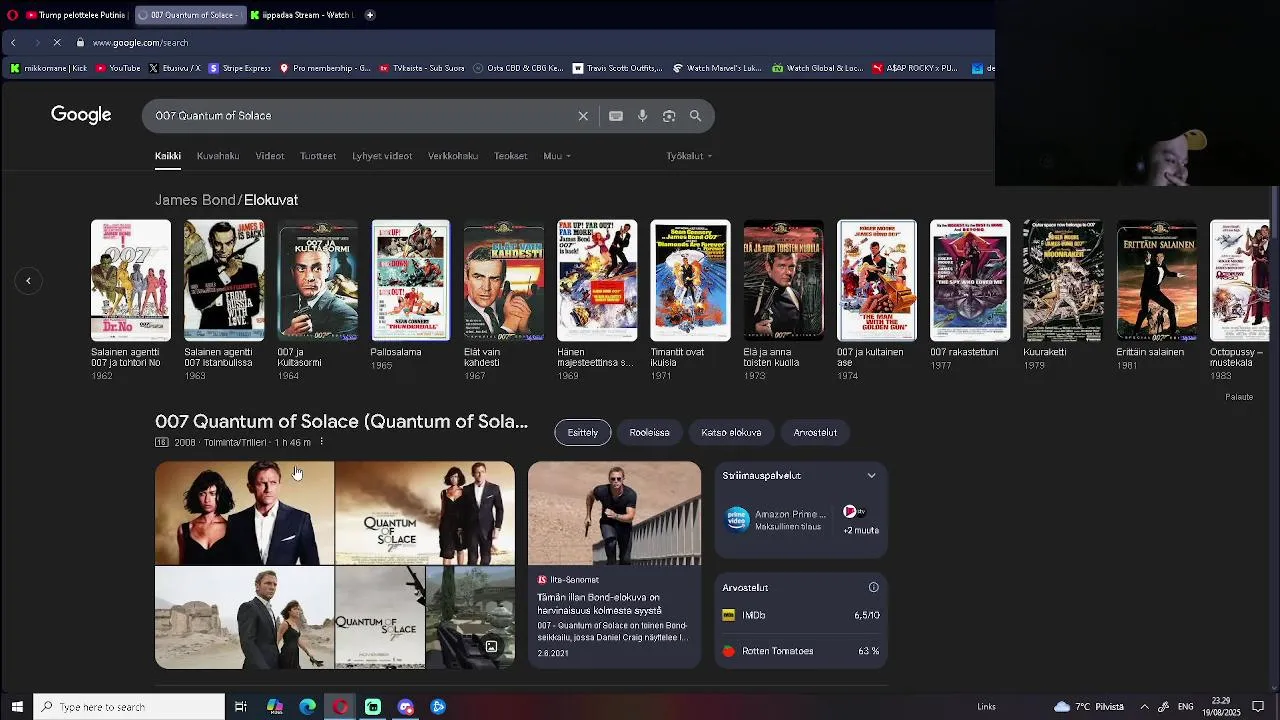
Task: Show the +2 muuta streaming services
Action: click(861, 520)
